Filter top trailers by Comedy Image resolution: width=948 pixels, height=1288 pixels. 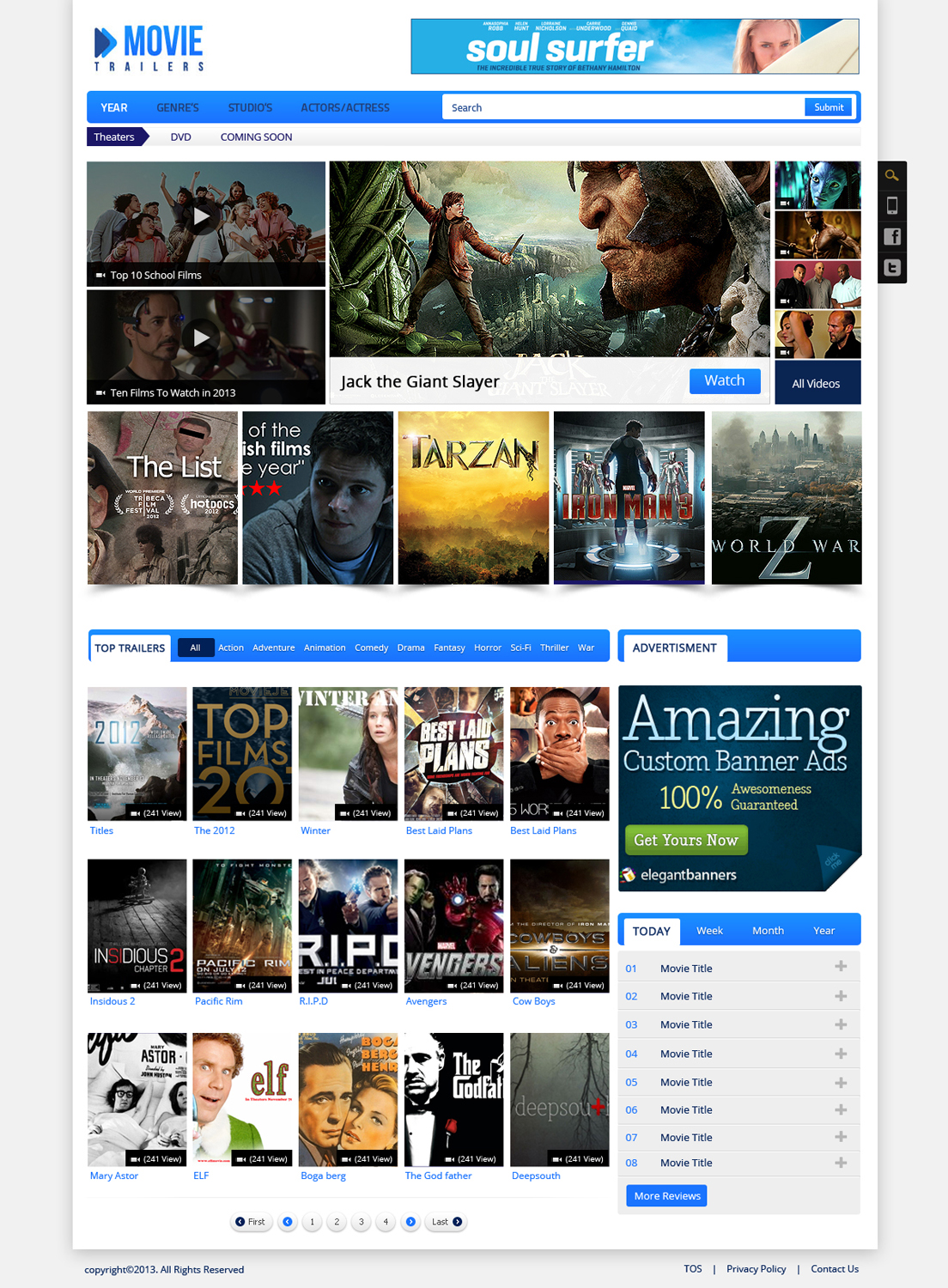372,647
